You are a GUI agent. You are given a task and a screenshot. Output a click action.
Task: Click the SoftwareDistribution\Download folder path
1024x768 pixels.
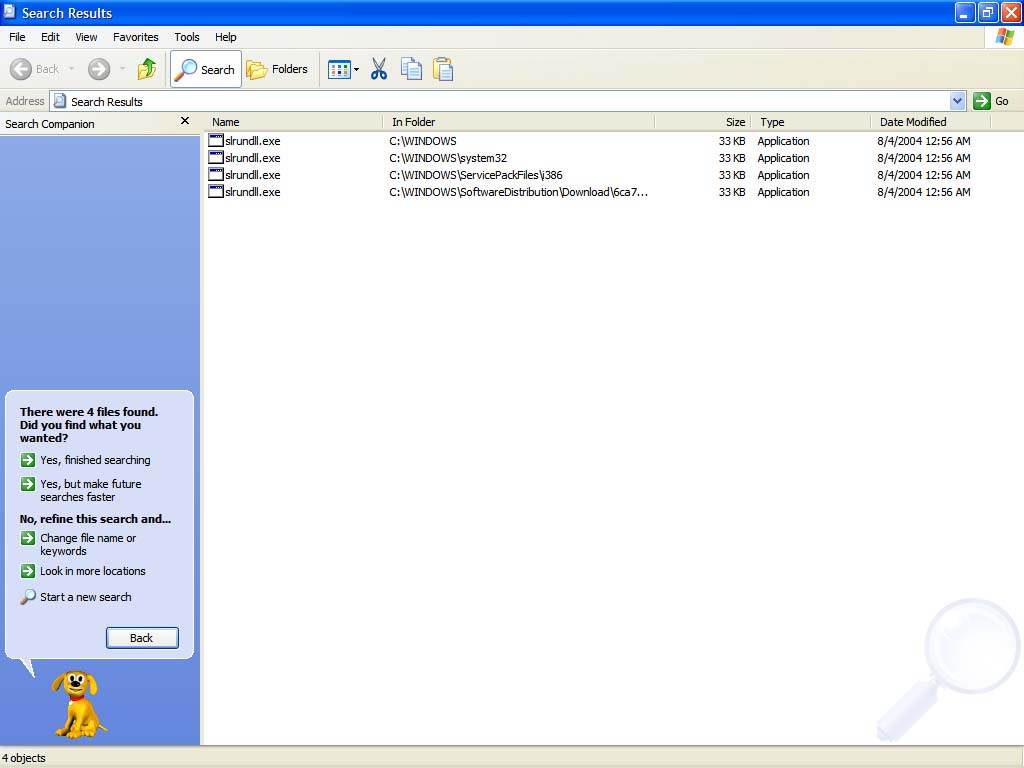coord(519,192)
